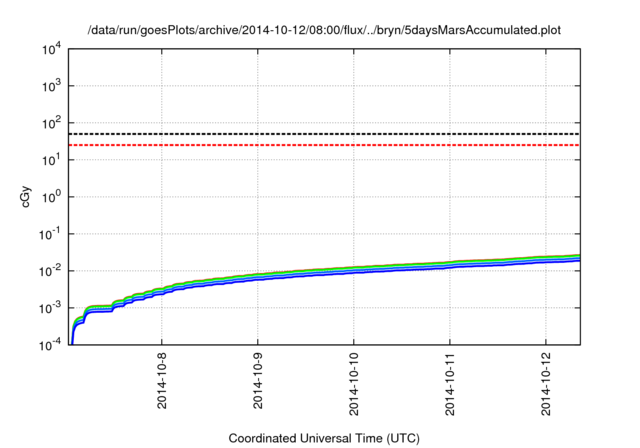Click the 2014-10-9 date tick label

tap(258, 379)
